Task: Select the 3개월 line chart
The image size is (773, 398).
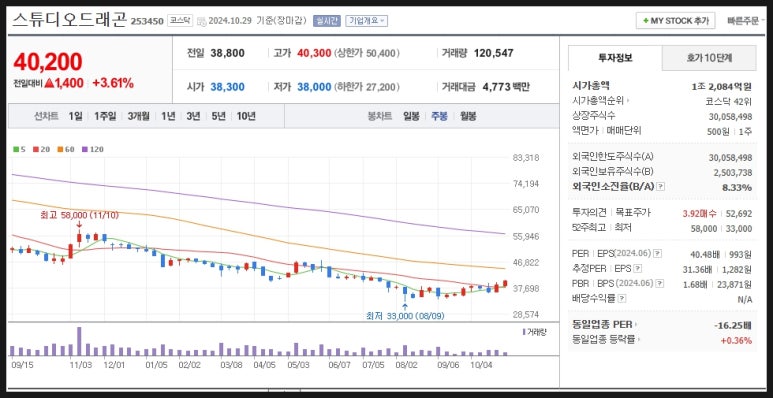Action: coord(138,116)
